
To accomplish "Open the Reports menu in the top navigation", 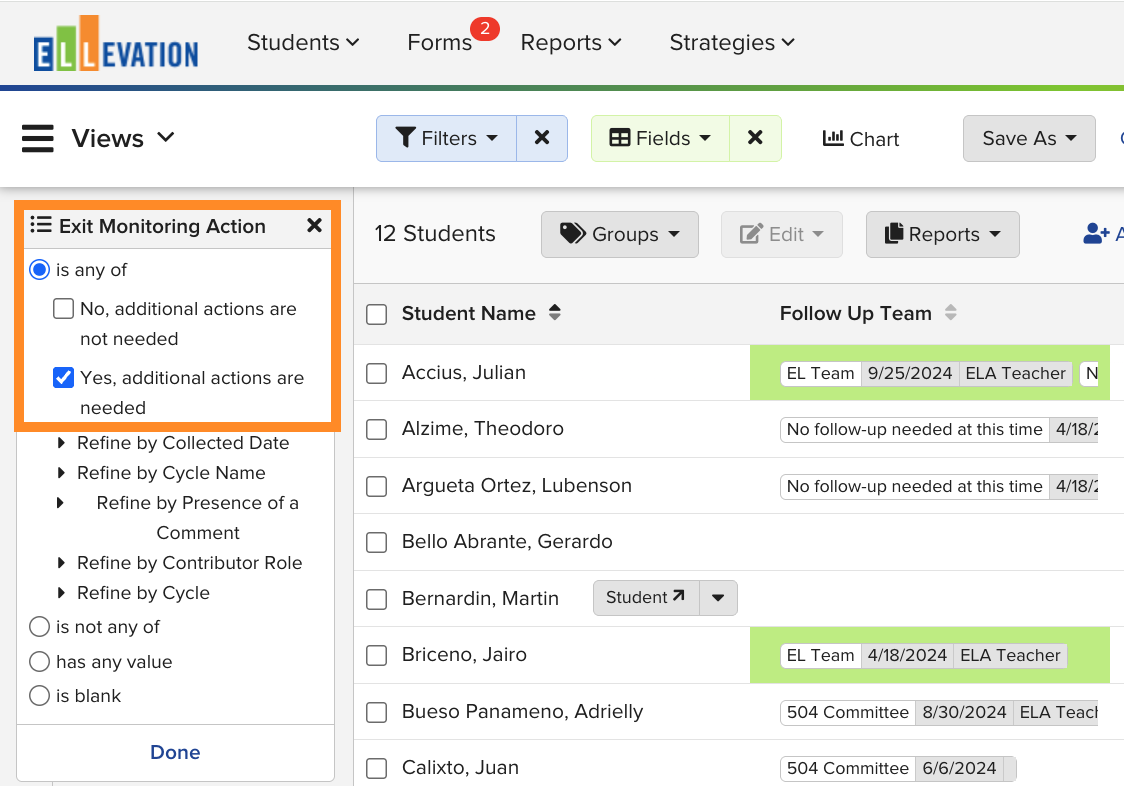I will pyautogui.click(x=571, y=42).
